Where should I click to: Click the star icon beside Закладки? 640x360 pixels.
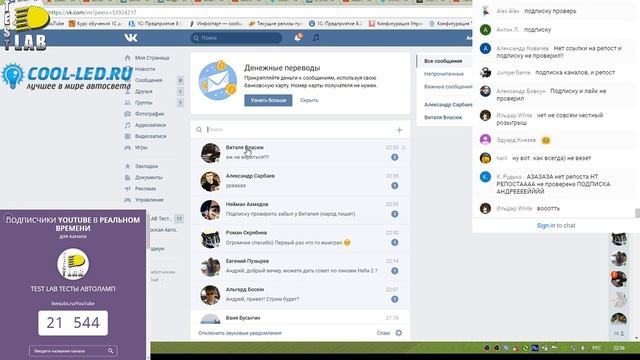click(x=127, y=166)
